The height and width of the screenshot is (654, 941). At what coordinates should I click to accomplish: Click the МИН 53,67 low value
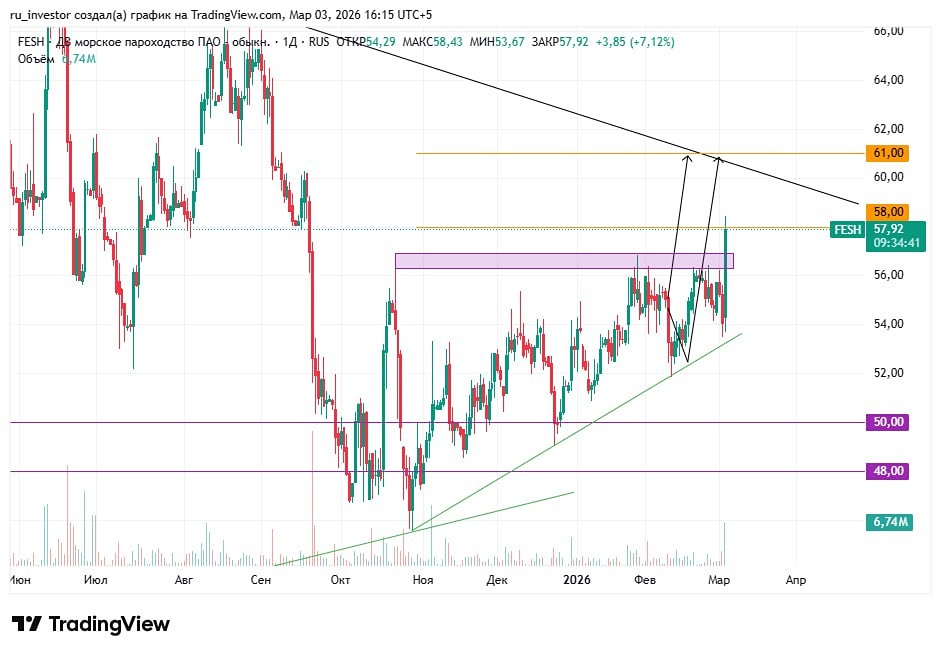pos(497,42)
